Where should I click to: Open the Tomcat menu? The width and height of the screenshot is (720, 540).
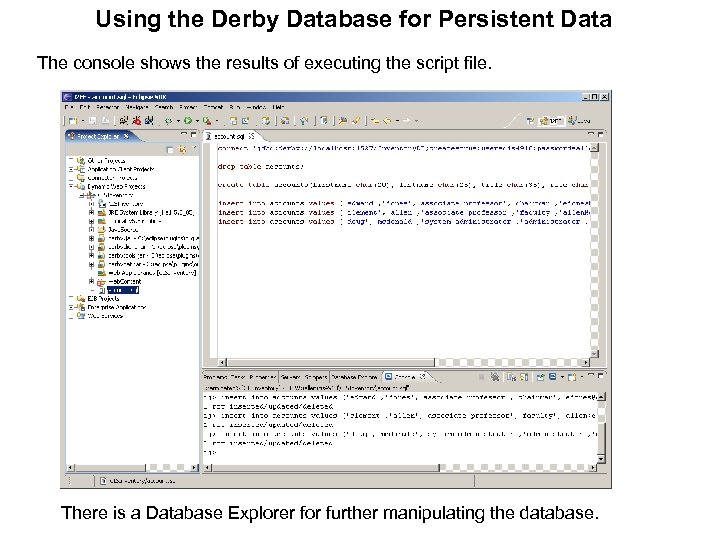pyautogui.click(x=214, y=107)
